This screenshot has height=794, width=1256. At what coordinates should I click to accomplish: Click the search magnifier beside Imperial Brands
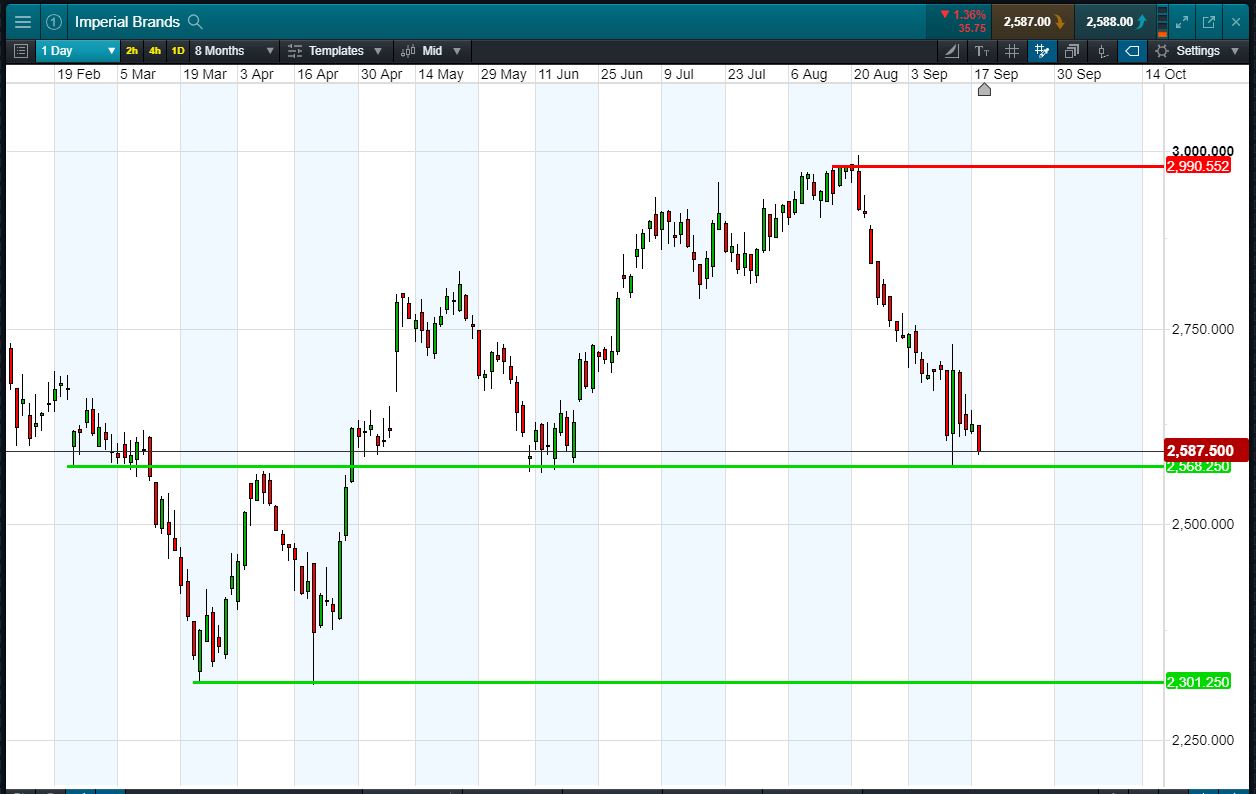point(196,21)
